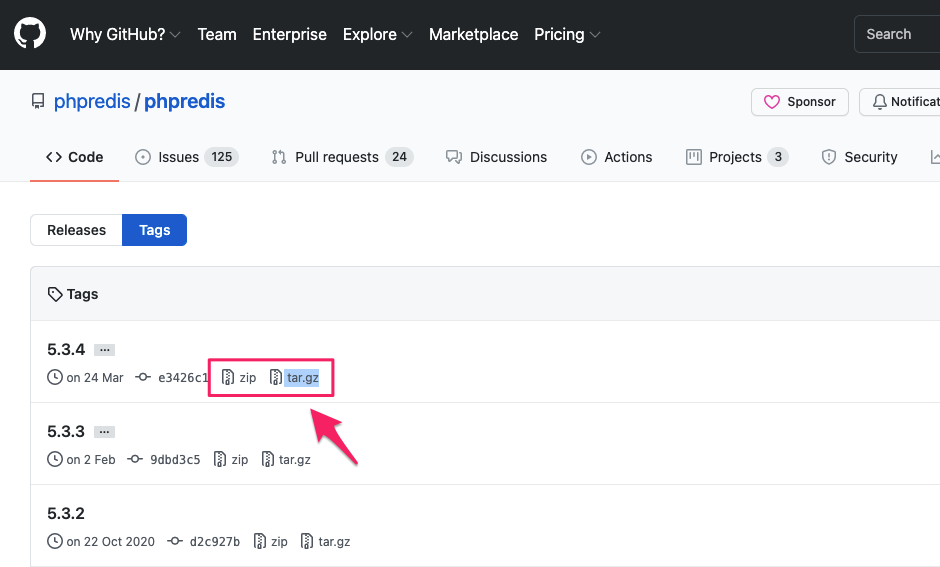Click the Notifications bell button
Viewport: 940px width, 567px height.
[x=899, y=102]
